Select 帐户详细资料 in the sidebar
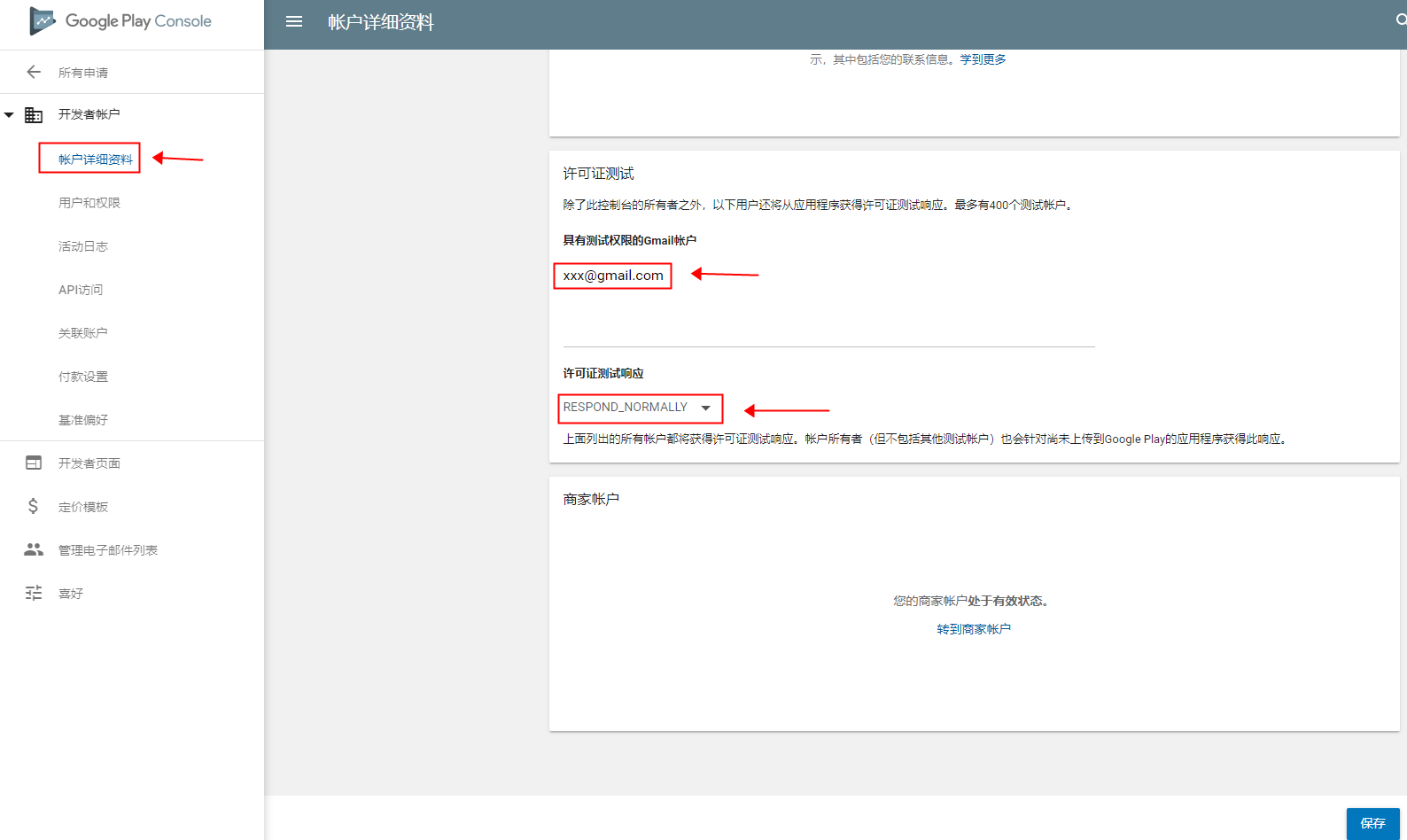 [x=96, y=159]
